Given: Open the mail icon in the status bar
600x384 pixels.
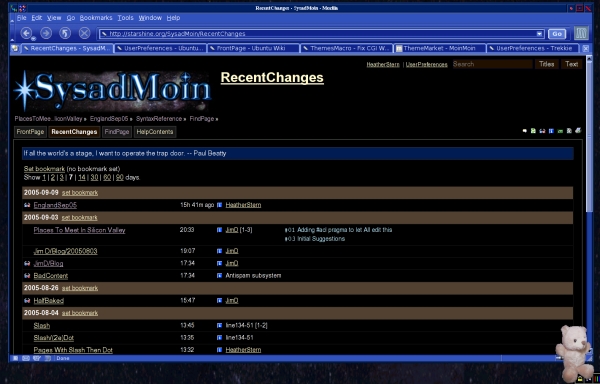Looking at the screenshot, I should point(26,358).
